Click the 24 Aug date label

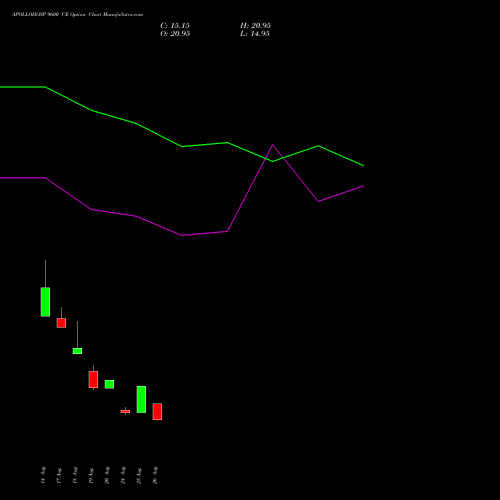pyautogui.click(x=123, y=475)
